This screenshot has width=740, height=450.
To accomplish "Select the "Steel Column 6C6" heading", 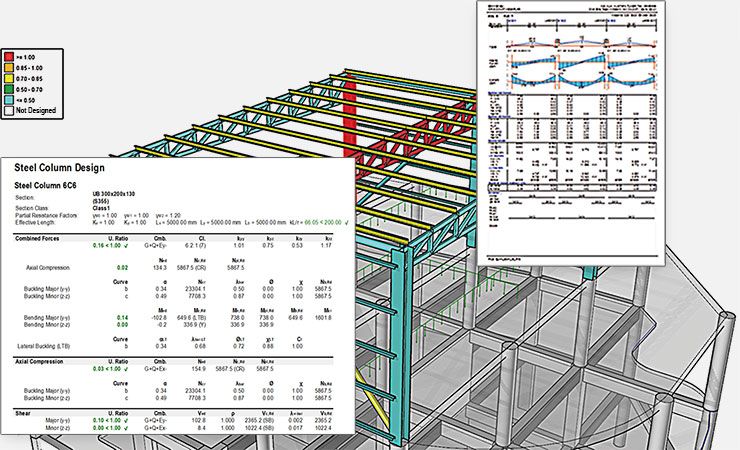I will pyautogui.click(x=52, y=186).
